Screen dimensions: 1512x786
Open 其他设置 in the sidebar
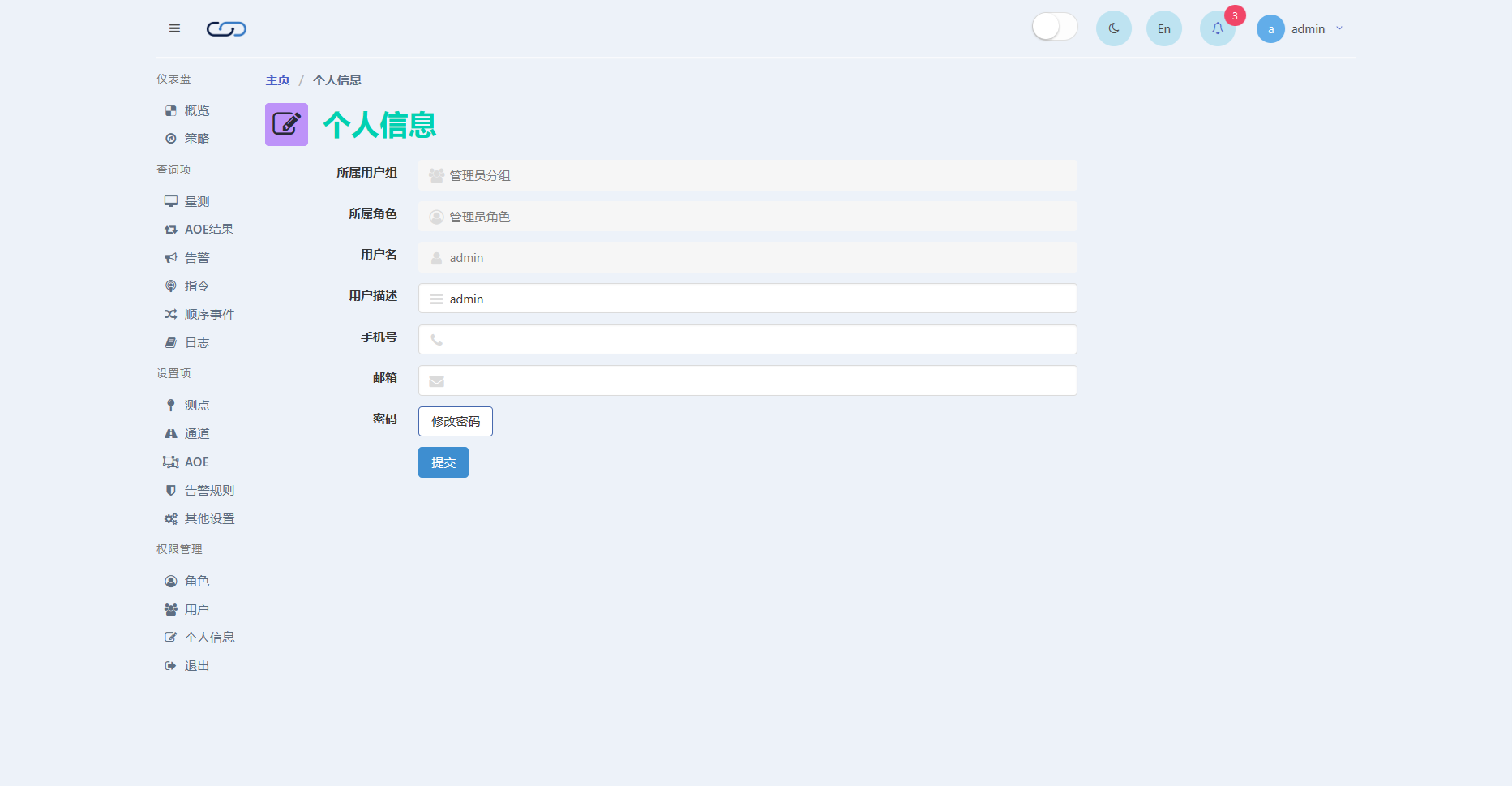click(209, 518)
